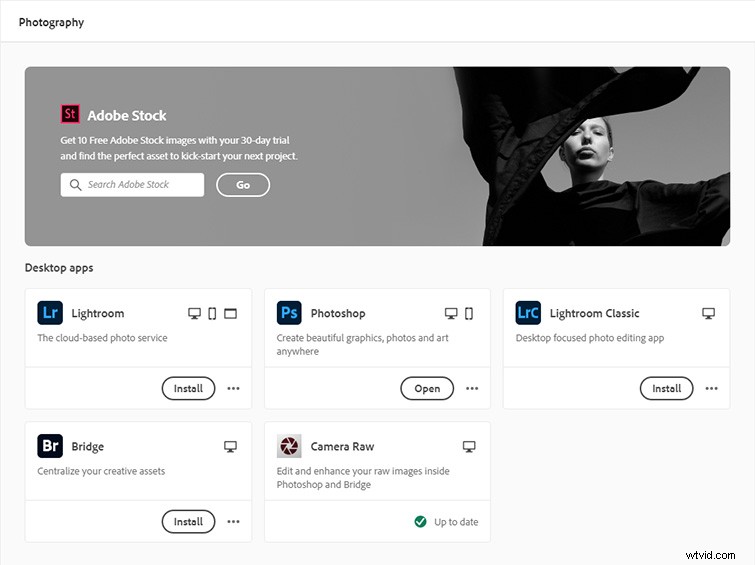The height and width of the screenshot is (565, 755).
Task: Click Bridge's desktop platform icon
Action: (231, 447)
